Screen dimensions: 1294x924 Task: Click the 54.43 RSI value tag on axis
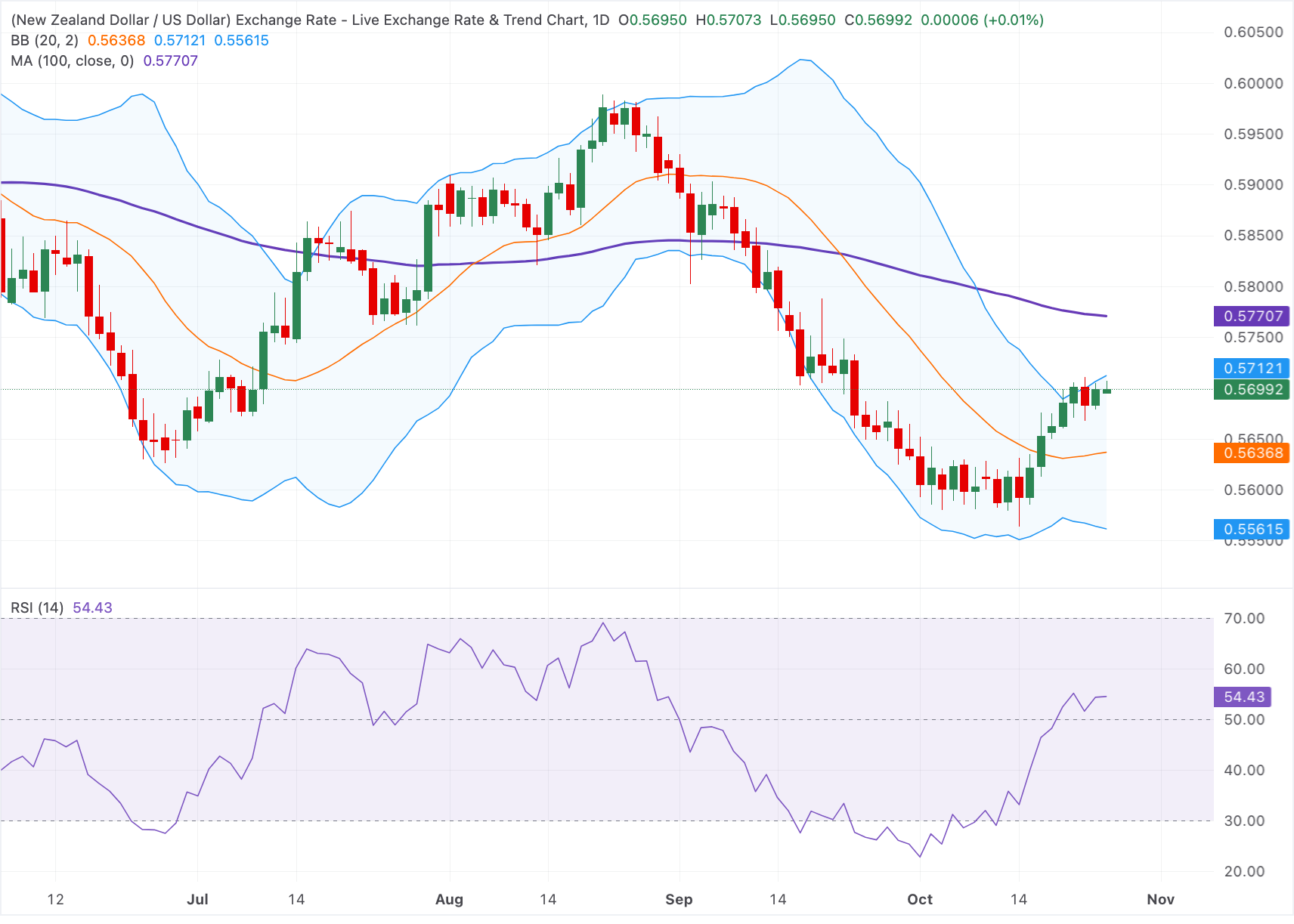1243,697
